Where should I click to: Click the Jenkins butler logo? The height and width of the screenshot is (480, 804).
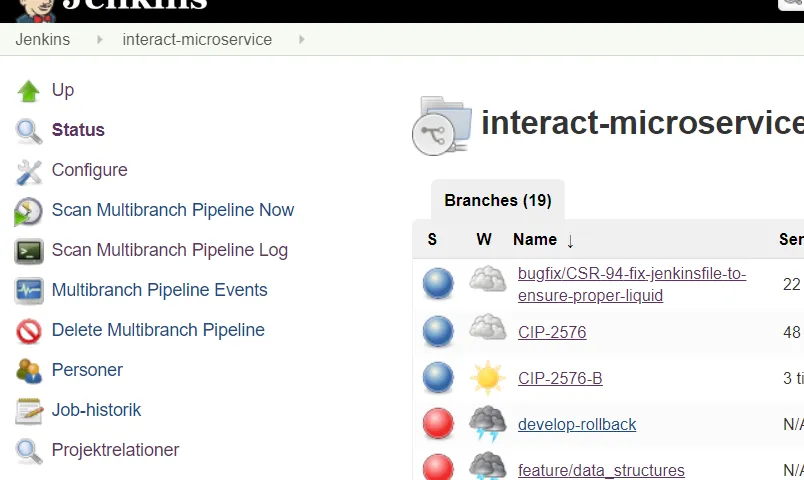[35, 11]
